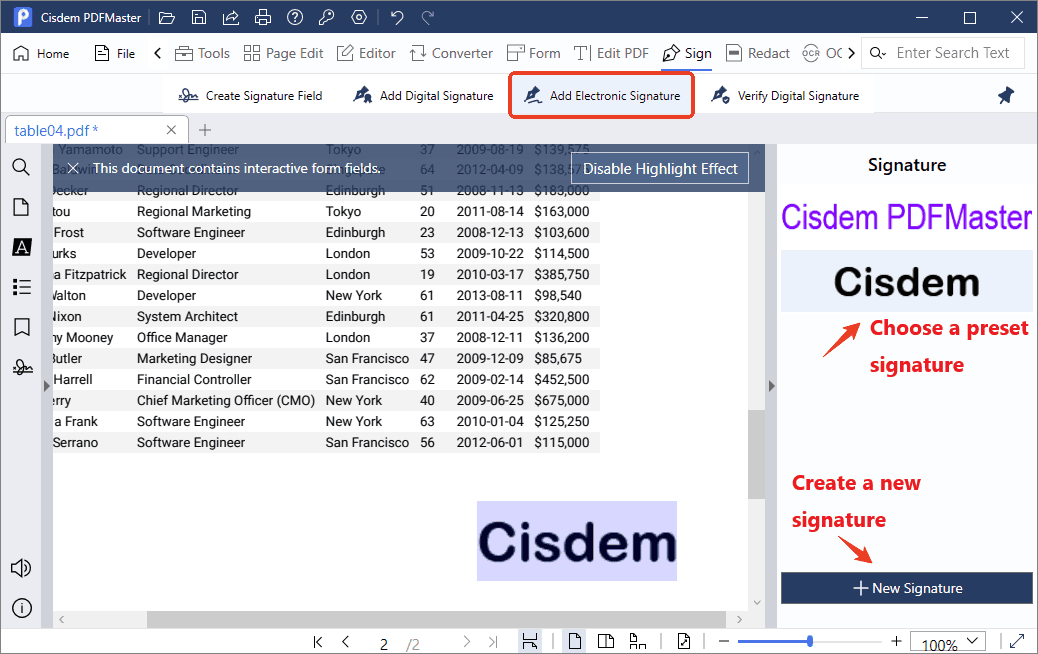
Task: Show previous ribbon tabs with left chevron
Action: click(158, 53)
